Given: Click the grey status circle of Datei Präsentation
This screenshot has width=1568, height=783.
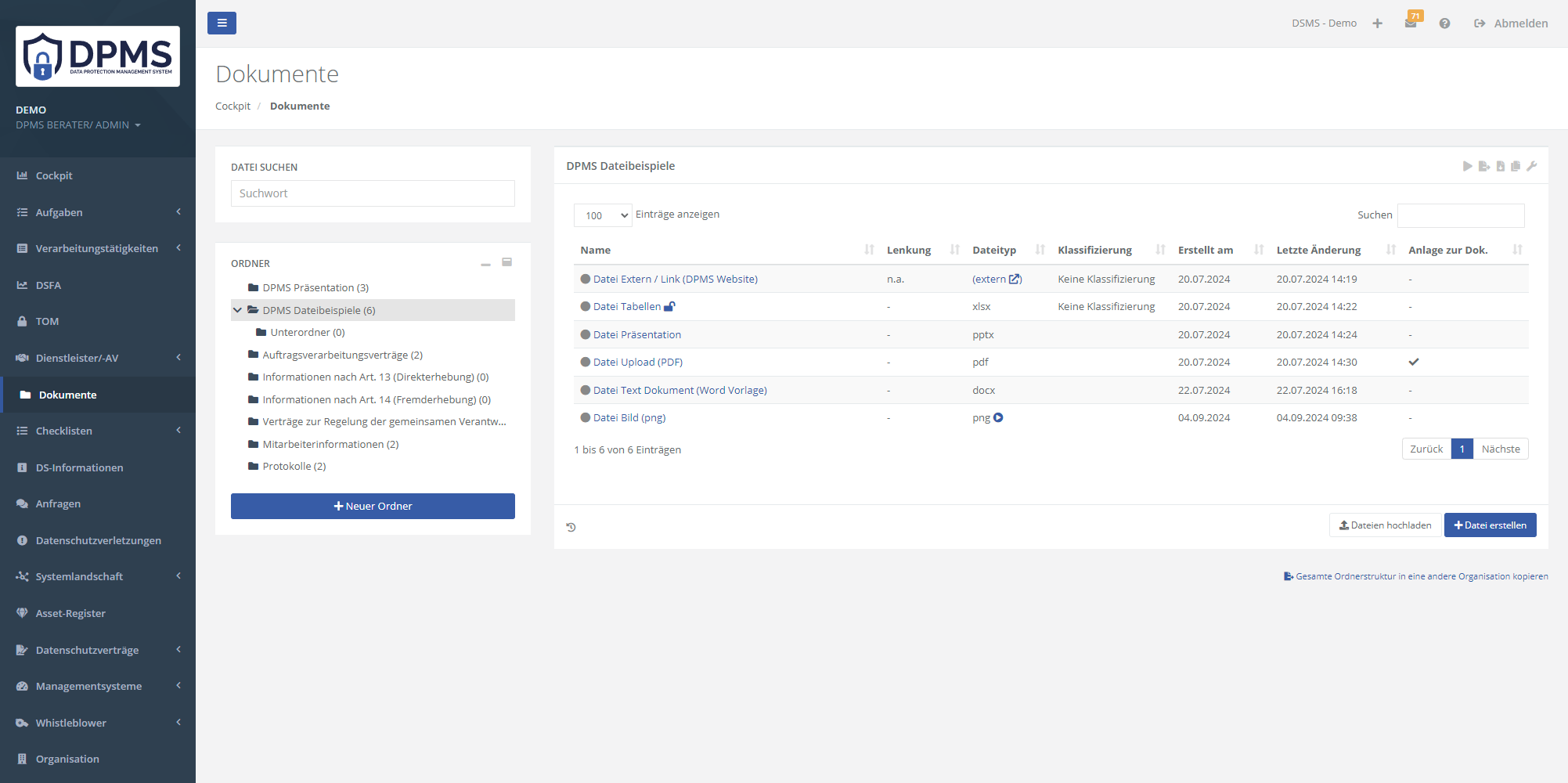Looking at the screenshot, I should coord(585,334).
